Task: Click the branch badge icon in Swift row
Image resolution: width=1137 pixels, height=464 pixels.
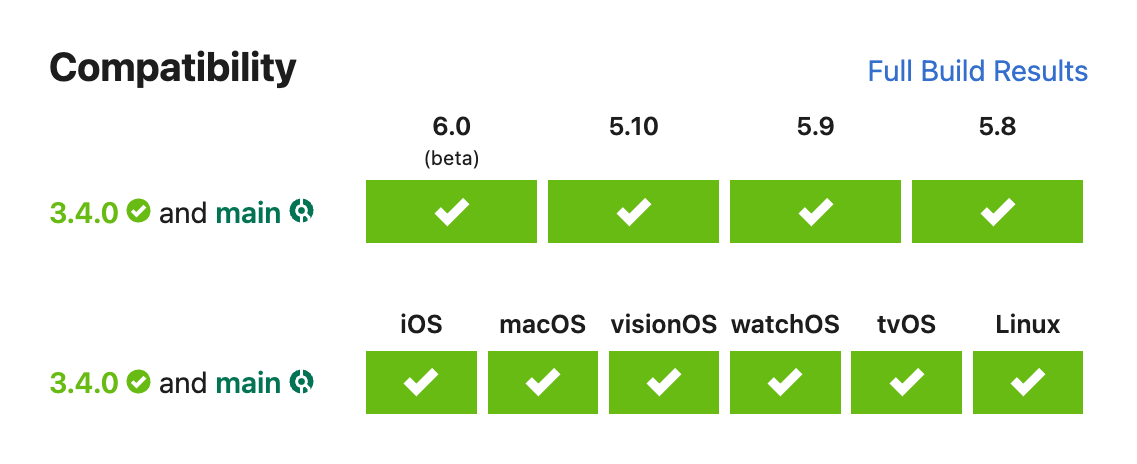Action: [302, 211]
